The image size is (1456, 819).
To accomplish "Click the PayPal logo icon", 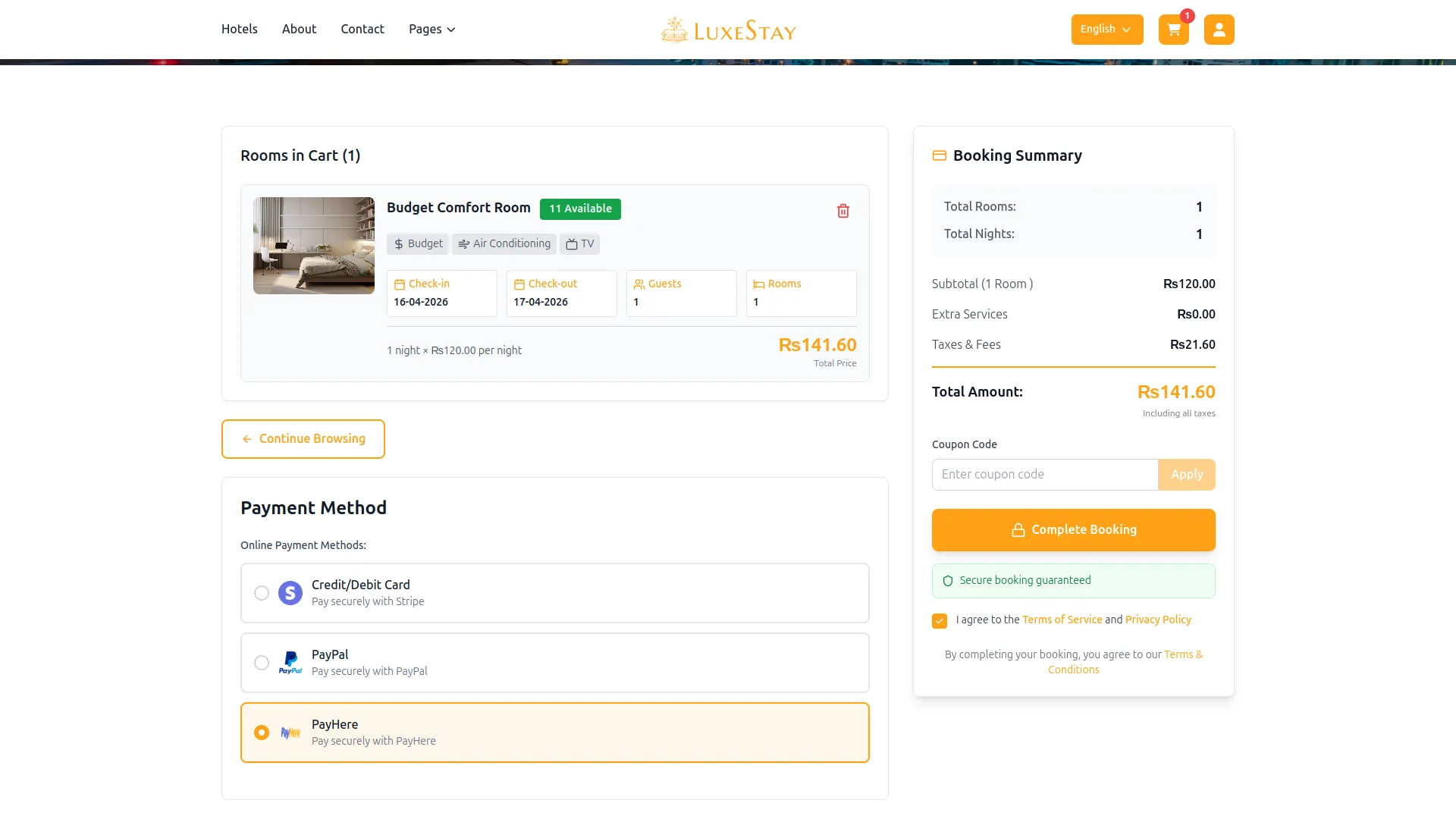I will point(290,663).
